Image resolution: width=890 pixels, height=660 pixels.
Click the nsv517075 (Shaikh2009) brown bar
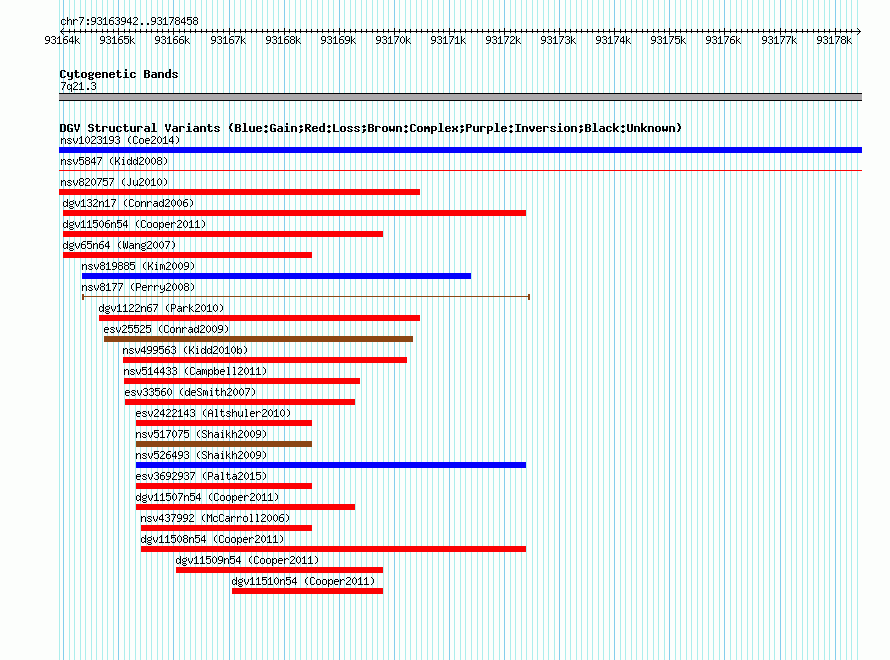(x=224, y=444)
